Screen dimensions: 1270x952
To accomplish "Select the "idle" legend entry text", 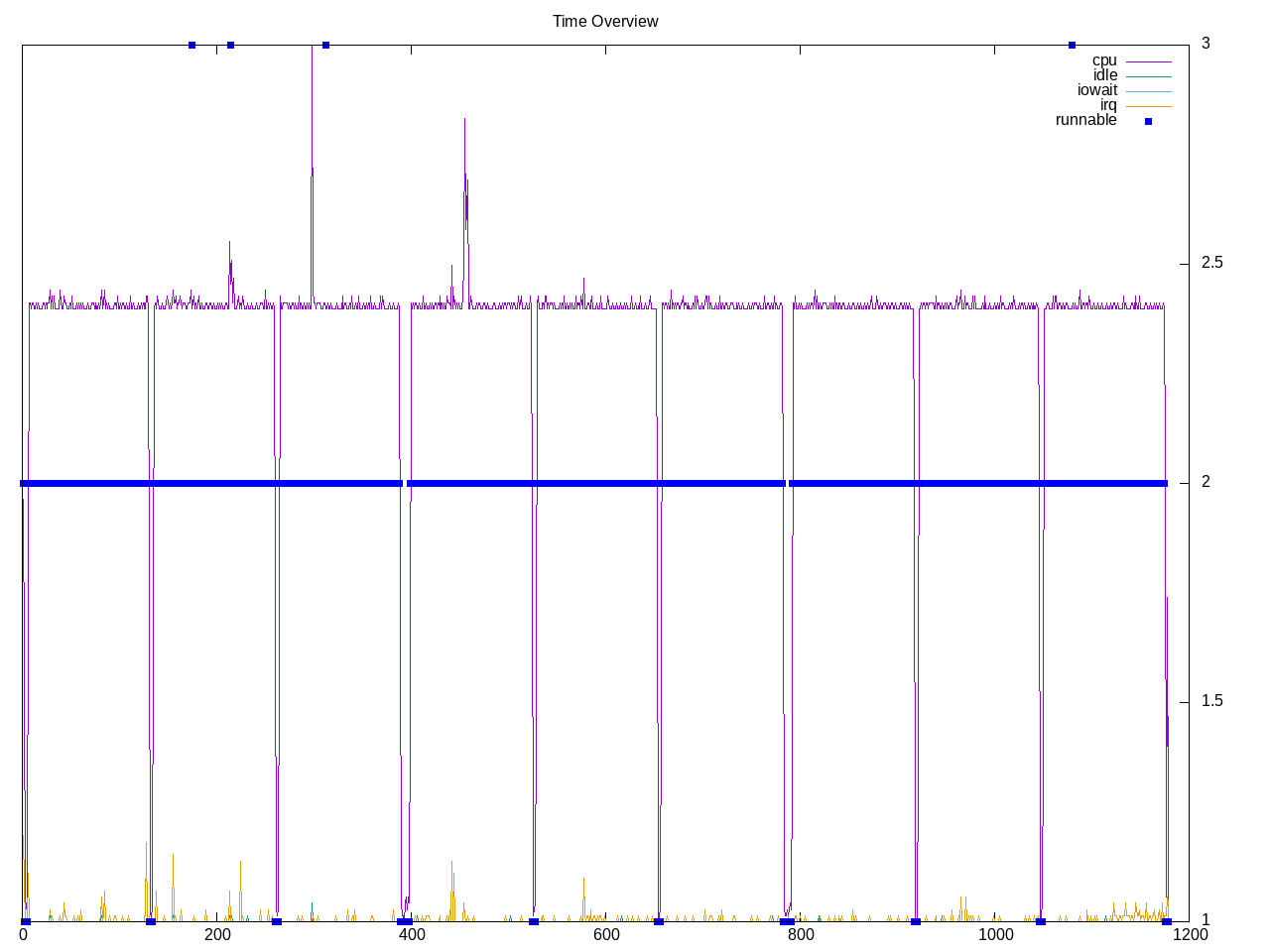I will click(1105, 75).
